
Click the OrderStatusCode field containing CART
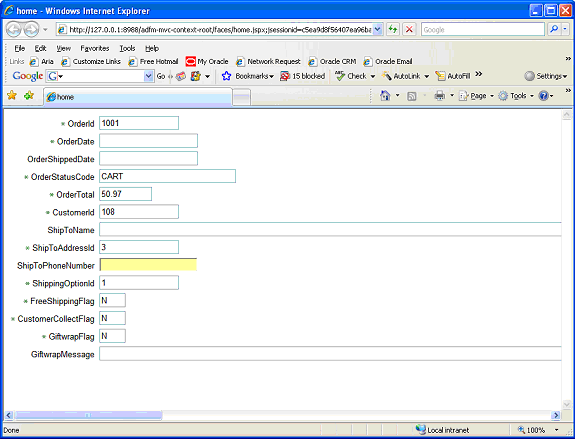click(167, 176)
